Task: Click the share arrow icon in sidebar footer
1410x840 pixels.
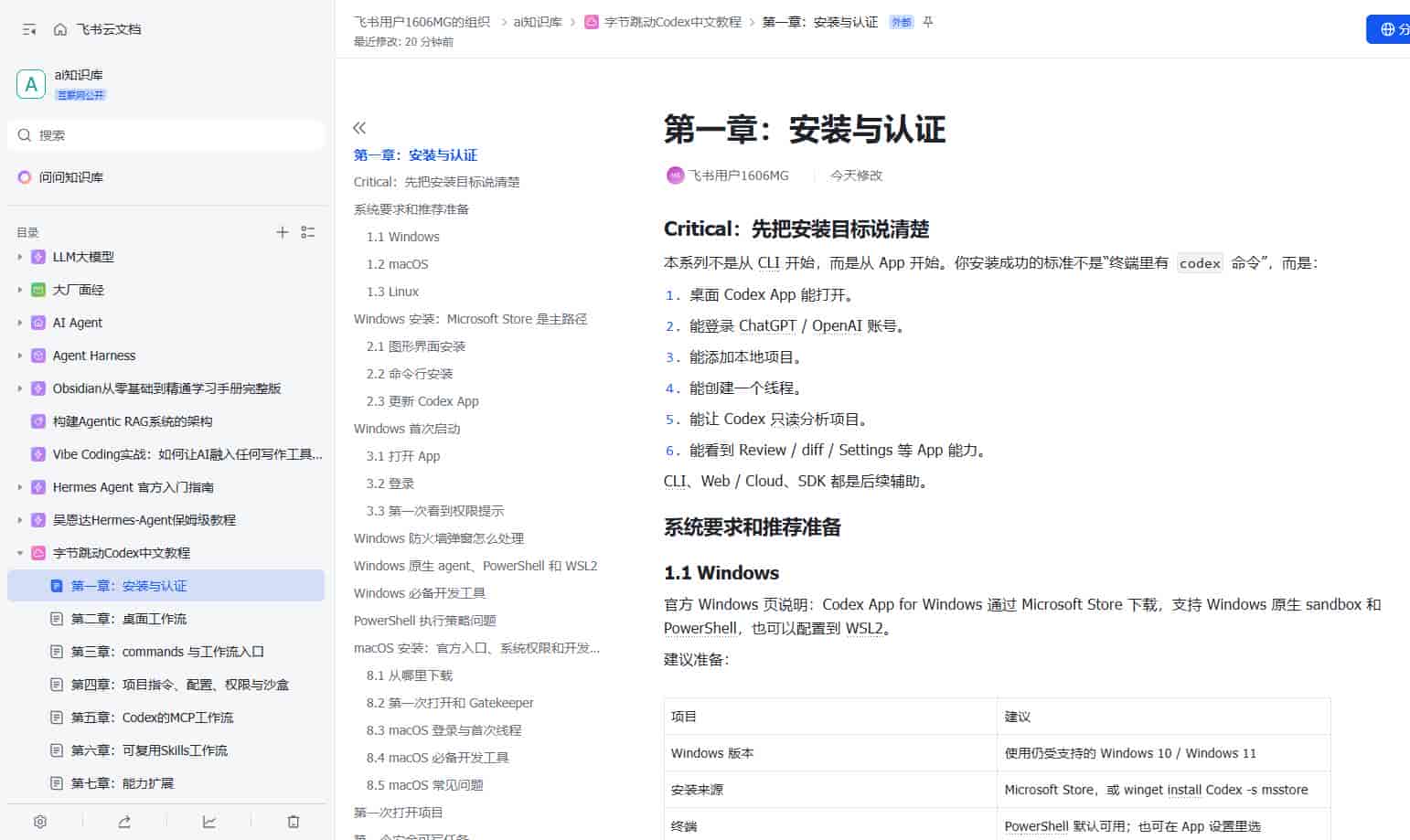Action: point(124,822)
